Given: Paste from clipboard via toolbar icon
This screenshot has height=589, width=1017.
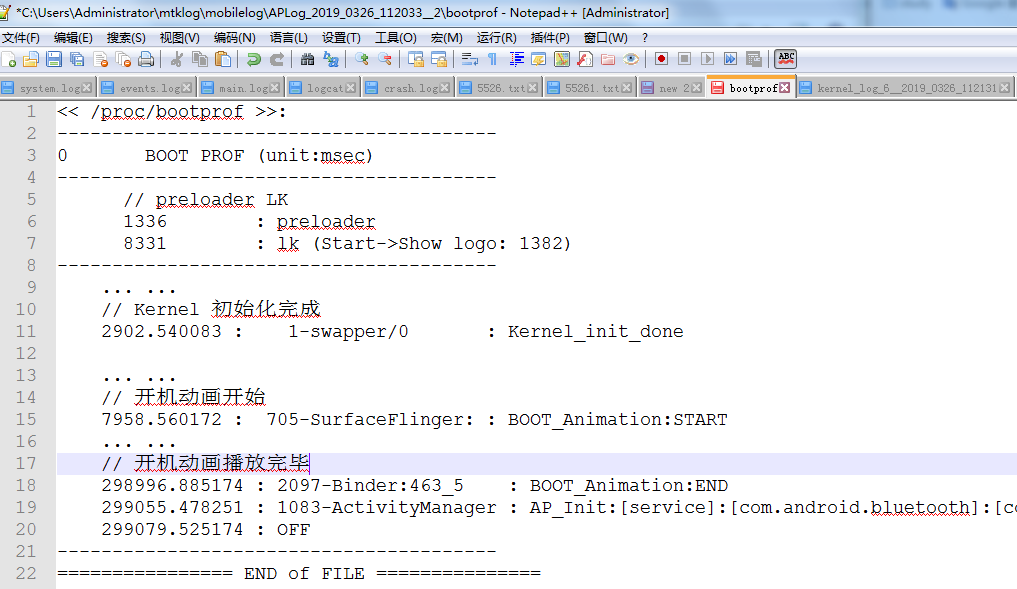Looking at the screenshot, I should coord(222,62).
